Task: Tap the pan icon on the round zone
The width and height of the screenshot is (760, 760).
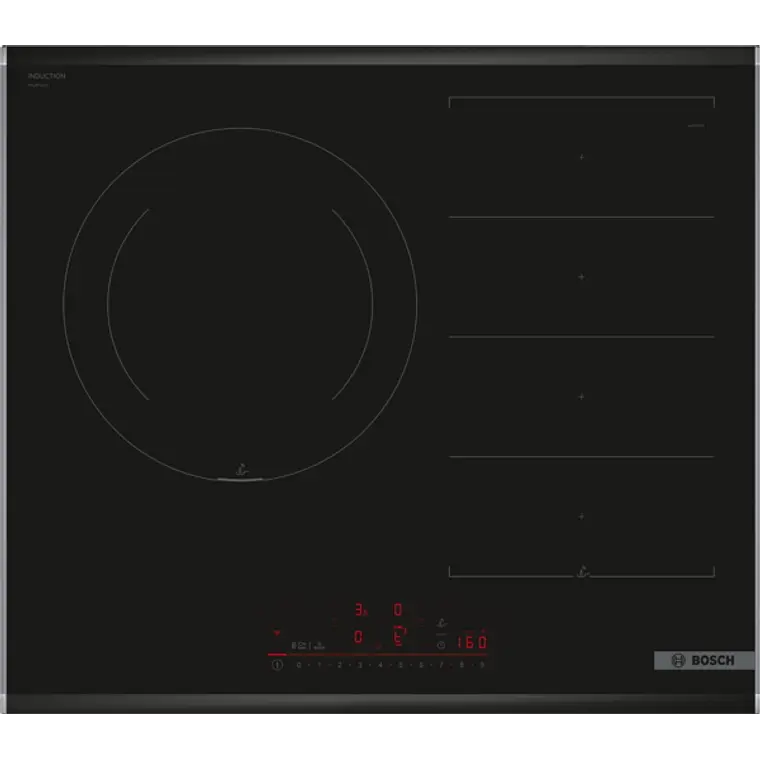Action: pyautogui.click(x=240, y=466)
